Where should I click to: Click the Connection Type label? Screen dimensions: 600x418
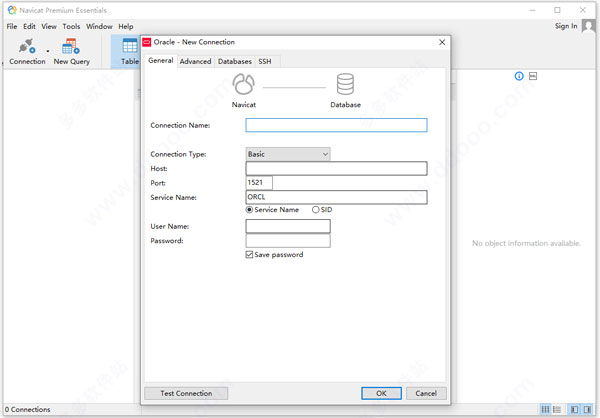tap(178, 154)
